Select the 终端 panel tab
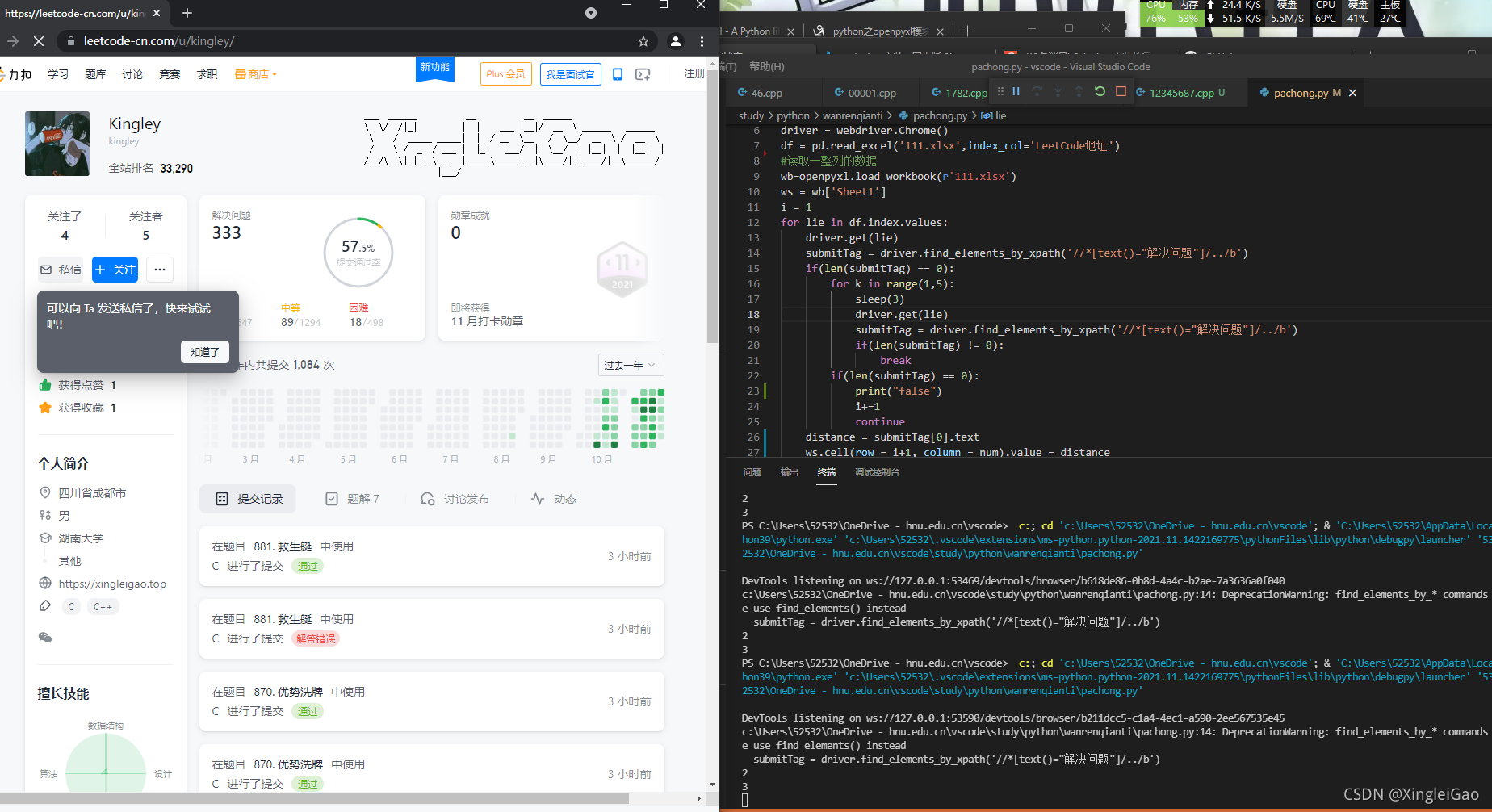The width and height of the screenshot is (1492, 812). (827, 472)
